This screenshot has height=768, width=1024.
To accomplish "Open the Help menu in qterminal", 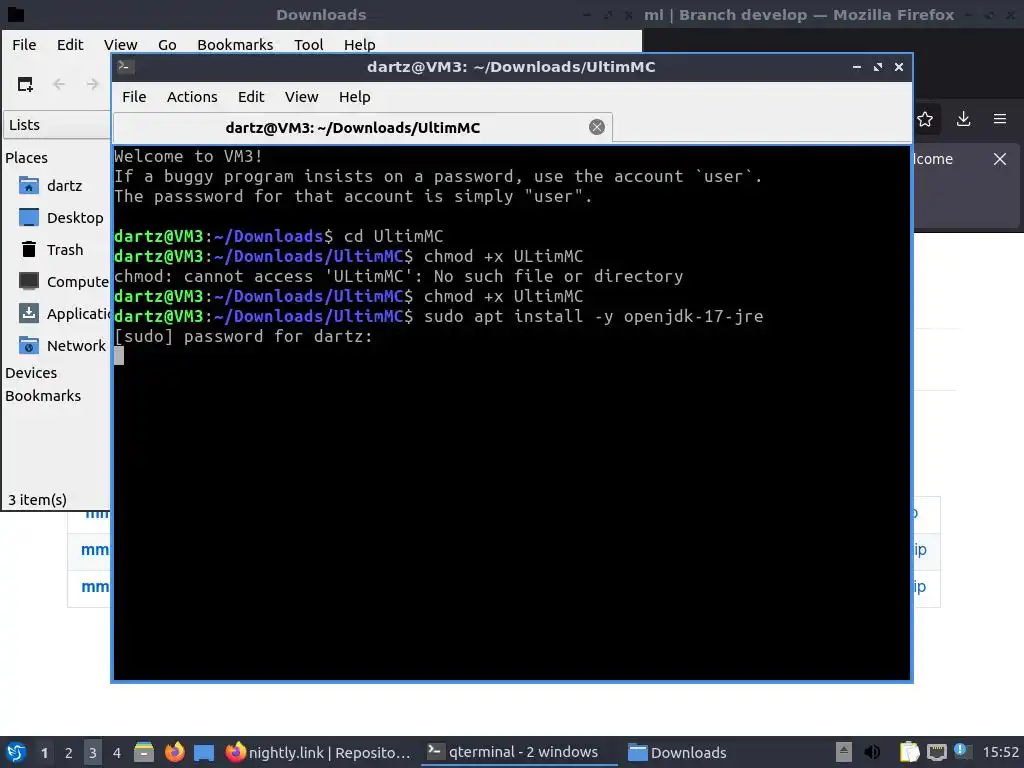I will point(355,97).
